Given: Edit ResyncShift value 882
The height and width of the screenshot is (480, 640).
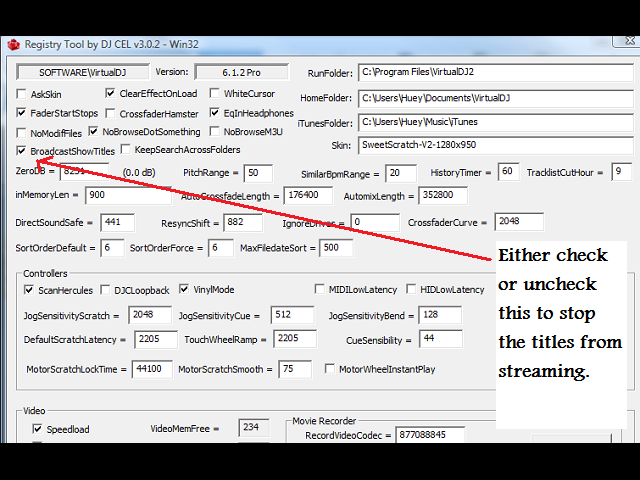Looking at the screenshot, I should coord(243,222).
